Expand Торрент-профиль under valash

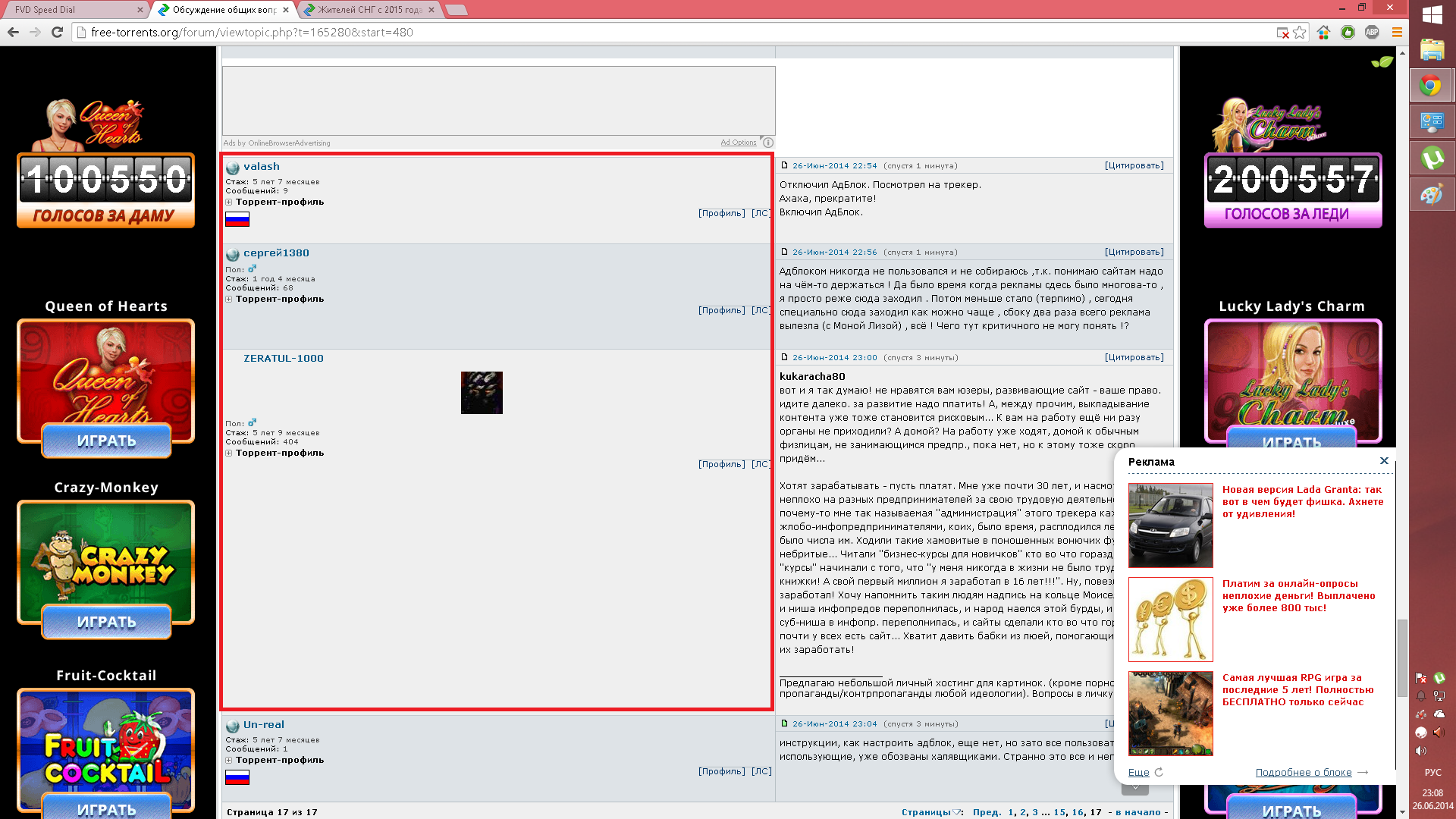229,202
